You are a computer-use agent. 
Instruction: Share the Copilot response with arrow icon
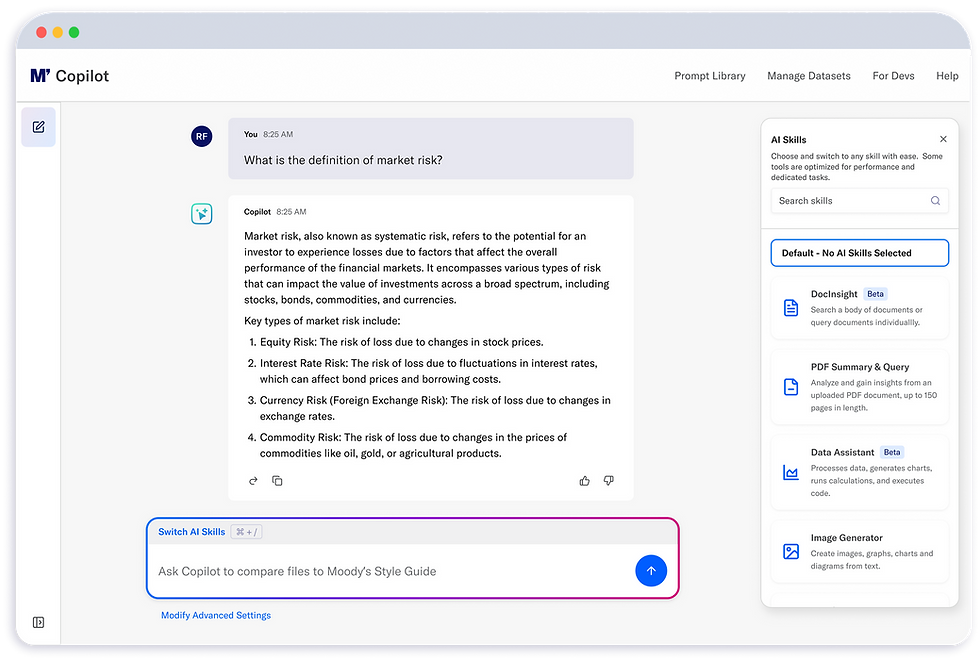coord(253,481)
